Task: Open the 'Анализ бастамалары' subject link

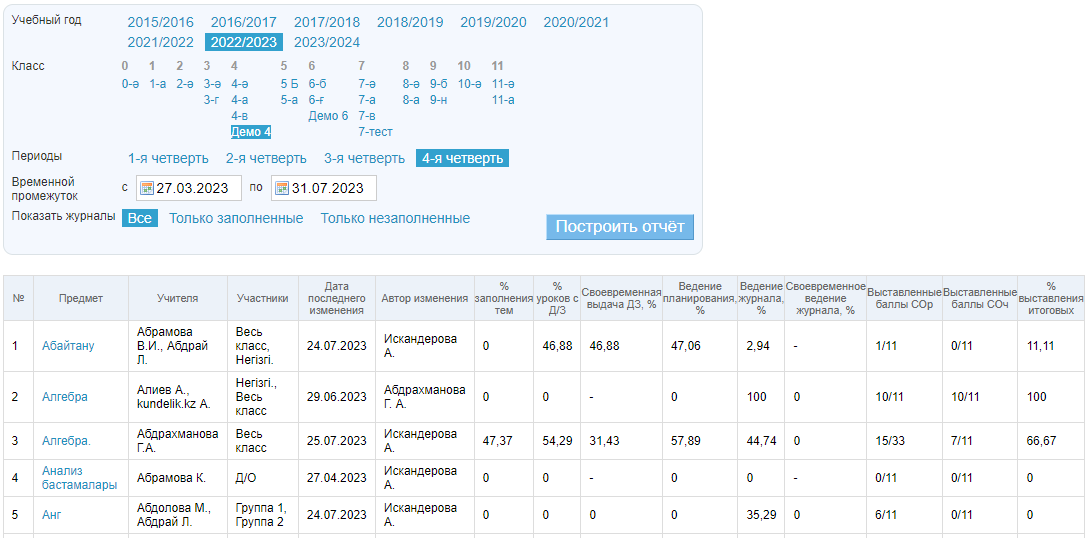Action: [79, 478]
